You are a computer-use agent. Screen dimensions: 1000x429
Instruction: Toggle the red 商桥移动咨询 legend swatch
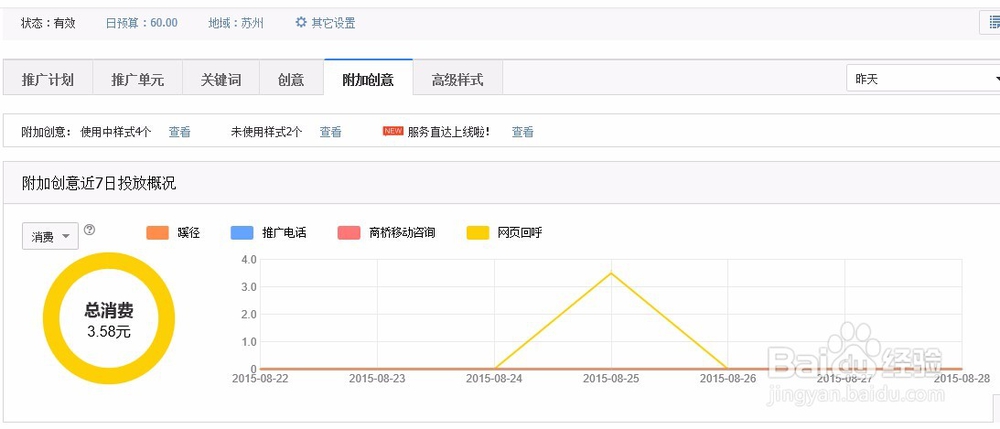(349, 233)
